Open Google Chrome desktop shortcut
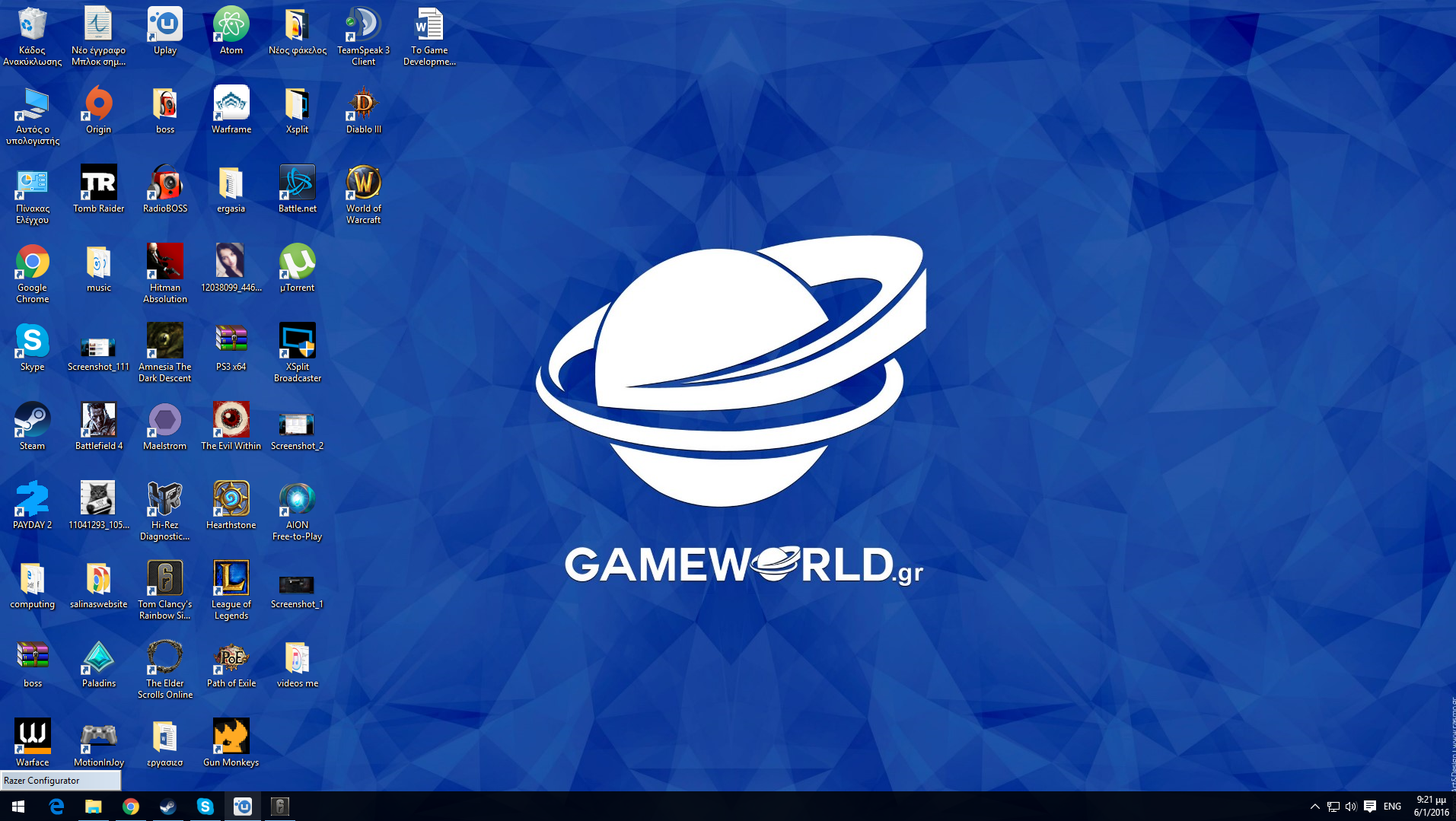The image size is (1456, 821). click(x=32, y=273)
